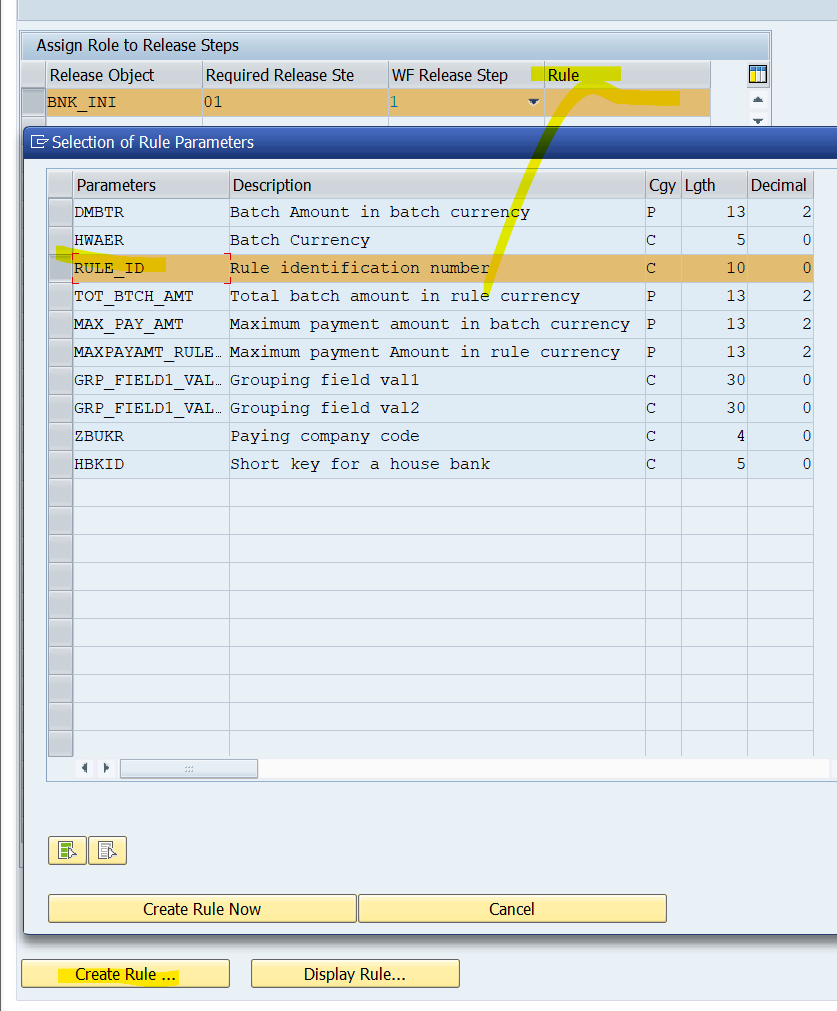
Task: Click the Deselect All rows icon button
Action: pos(107,850)
